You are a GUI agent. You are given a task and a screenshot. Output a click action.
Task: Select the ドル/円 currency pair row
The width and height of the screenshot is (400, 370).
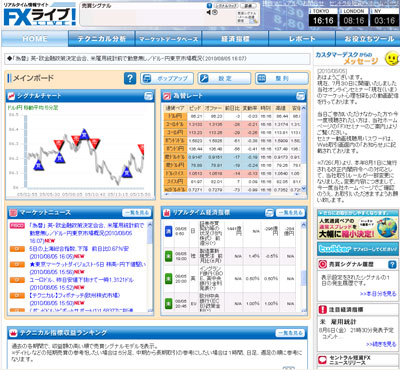pyautogui.click(x=233, y=116)
